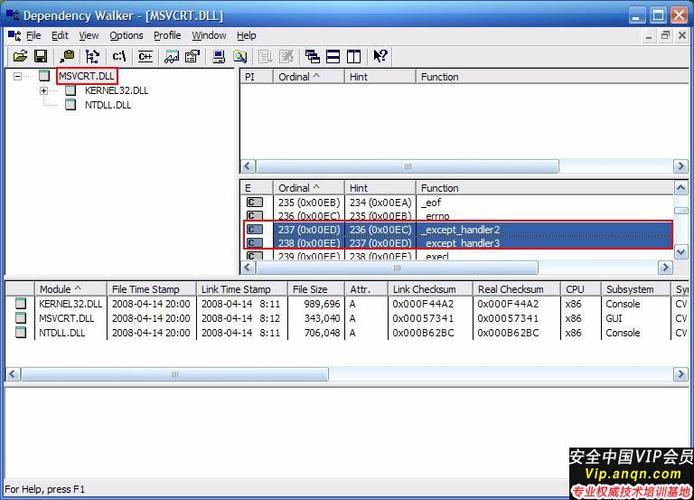This screenshot has height=500, width=694.
Task: Sort imports by PI column header
Action: tap(256, 77)
